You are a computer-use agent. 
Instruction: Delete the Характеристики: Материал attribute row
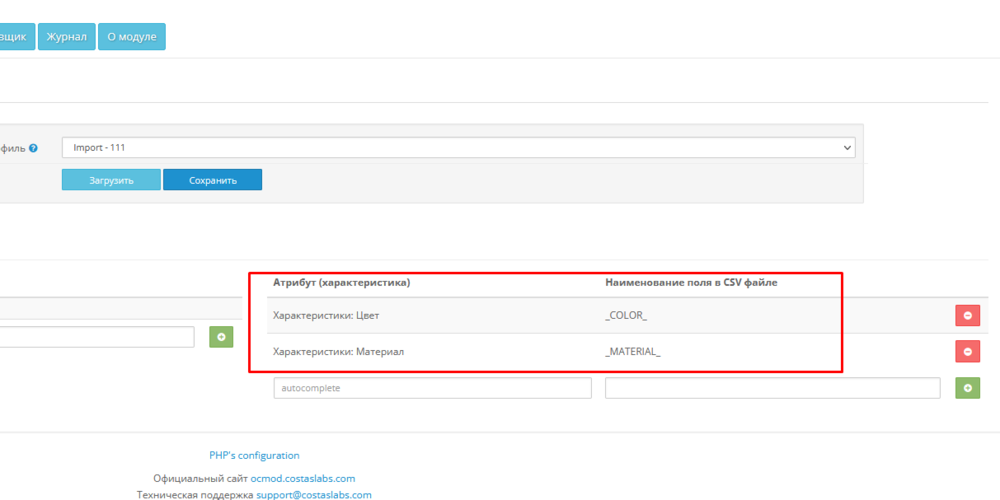(x=967, y=351)
